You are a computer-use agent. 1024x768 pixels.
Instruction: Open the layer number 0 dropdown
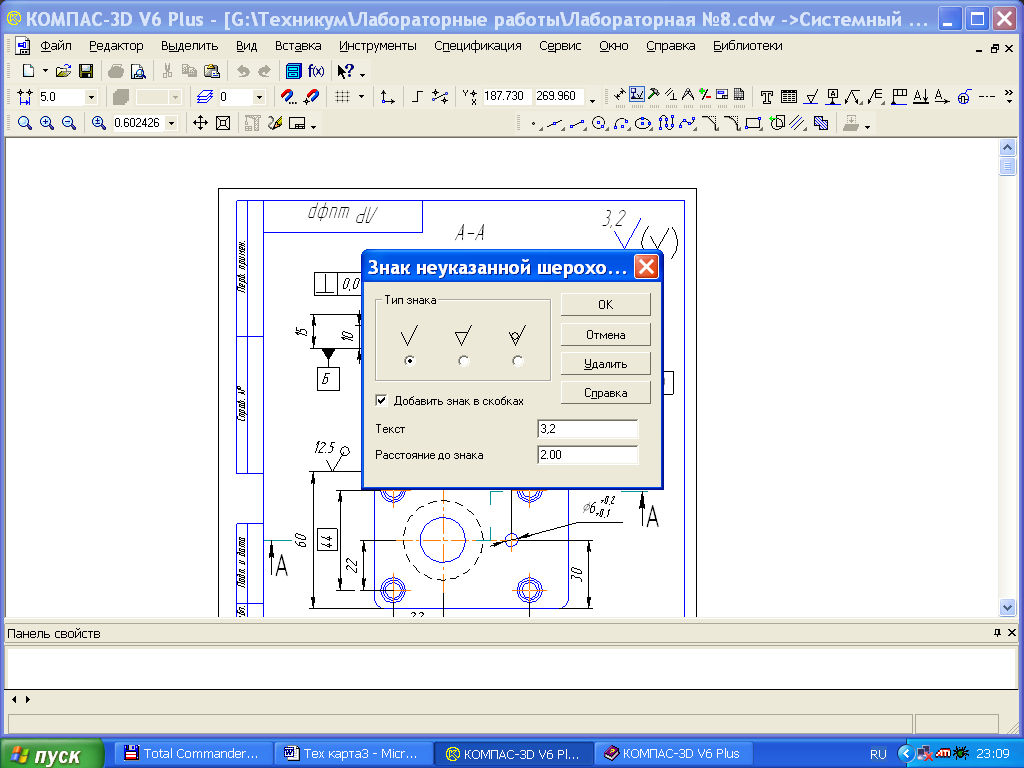[x=259, y=97]
